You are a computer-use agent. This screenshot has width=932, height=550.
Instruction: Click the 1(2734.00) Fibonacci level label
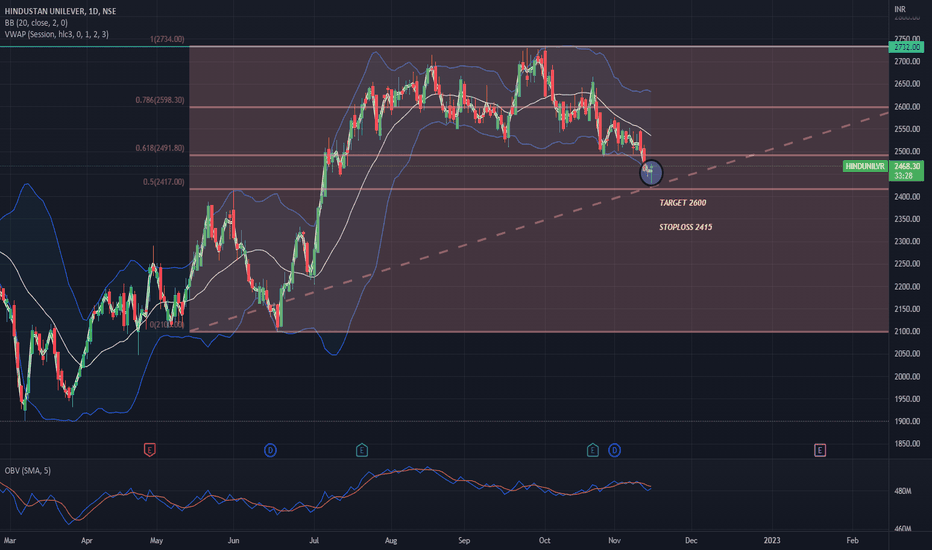coord(167,39)
